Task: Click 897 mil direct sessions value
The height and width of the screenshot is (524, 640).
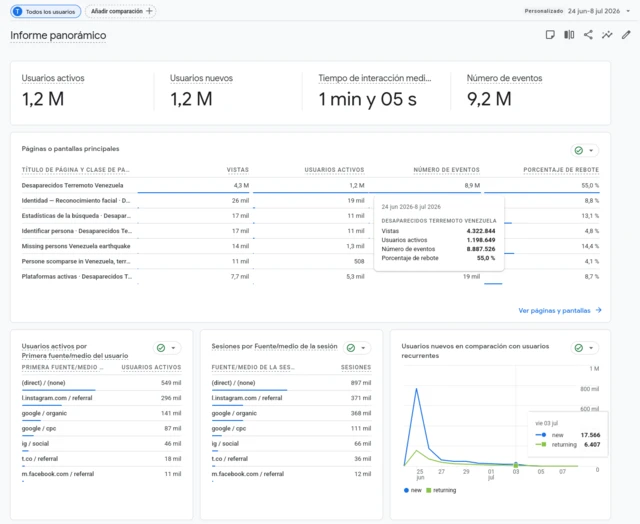Action: 361,383
